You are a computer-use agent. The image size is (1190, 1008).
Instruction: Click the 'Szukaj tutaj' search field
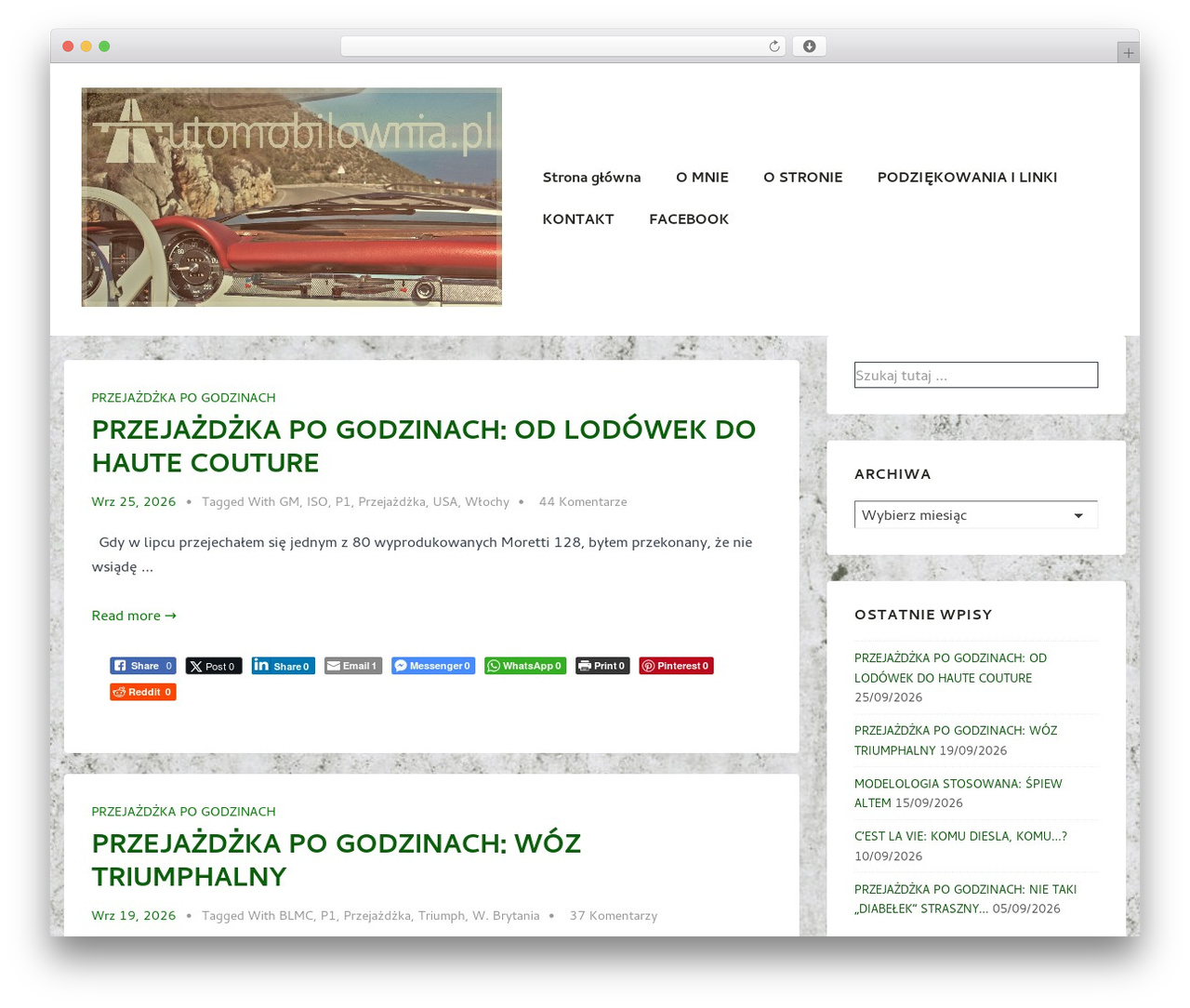point(976,375)
